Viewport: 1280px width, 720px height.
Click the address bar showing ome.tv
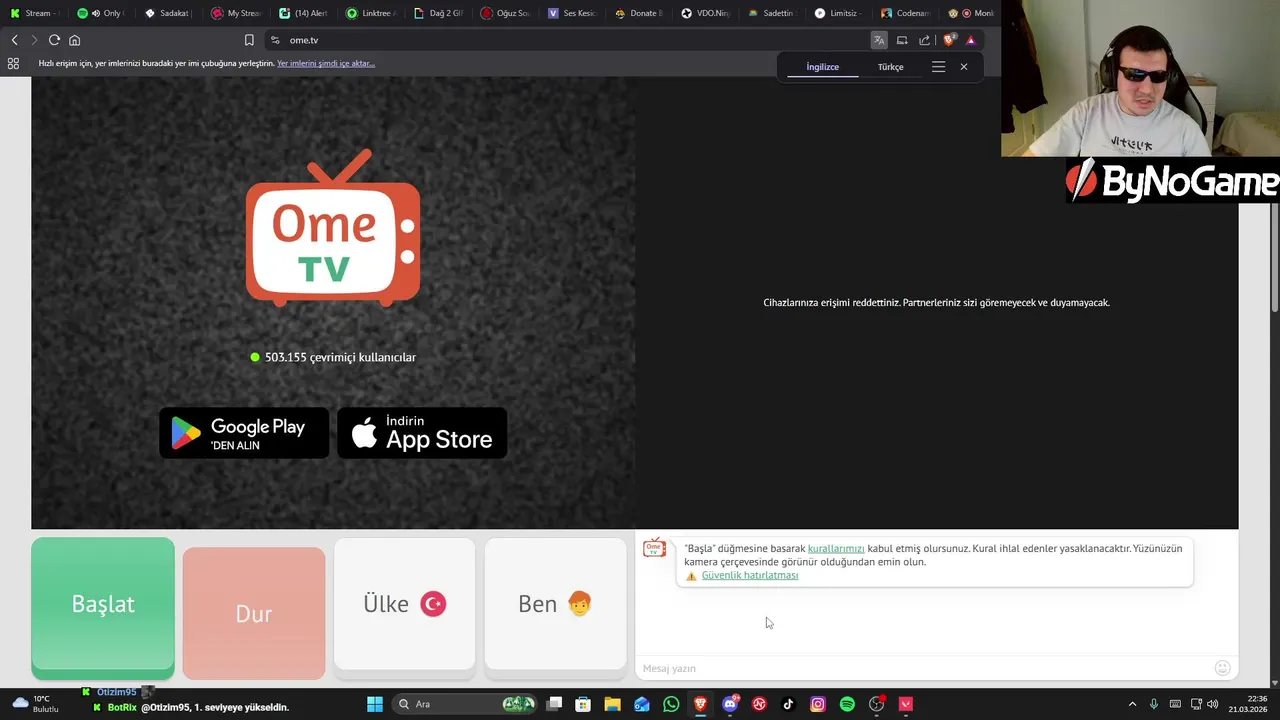tap(565, 40)
